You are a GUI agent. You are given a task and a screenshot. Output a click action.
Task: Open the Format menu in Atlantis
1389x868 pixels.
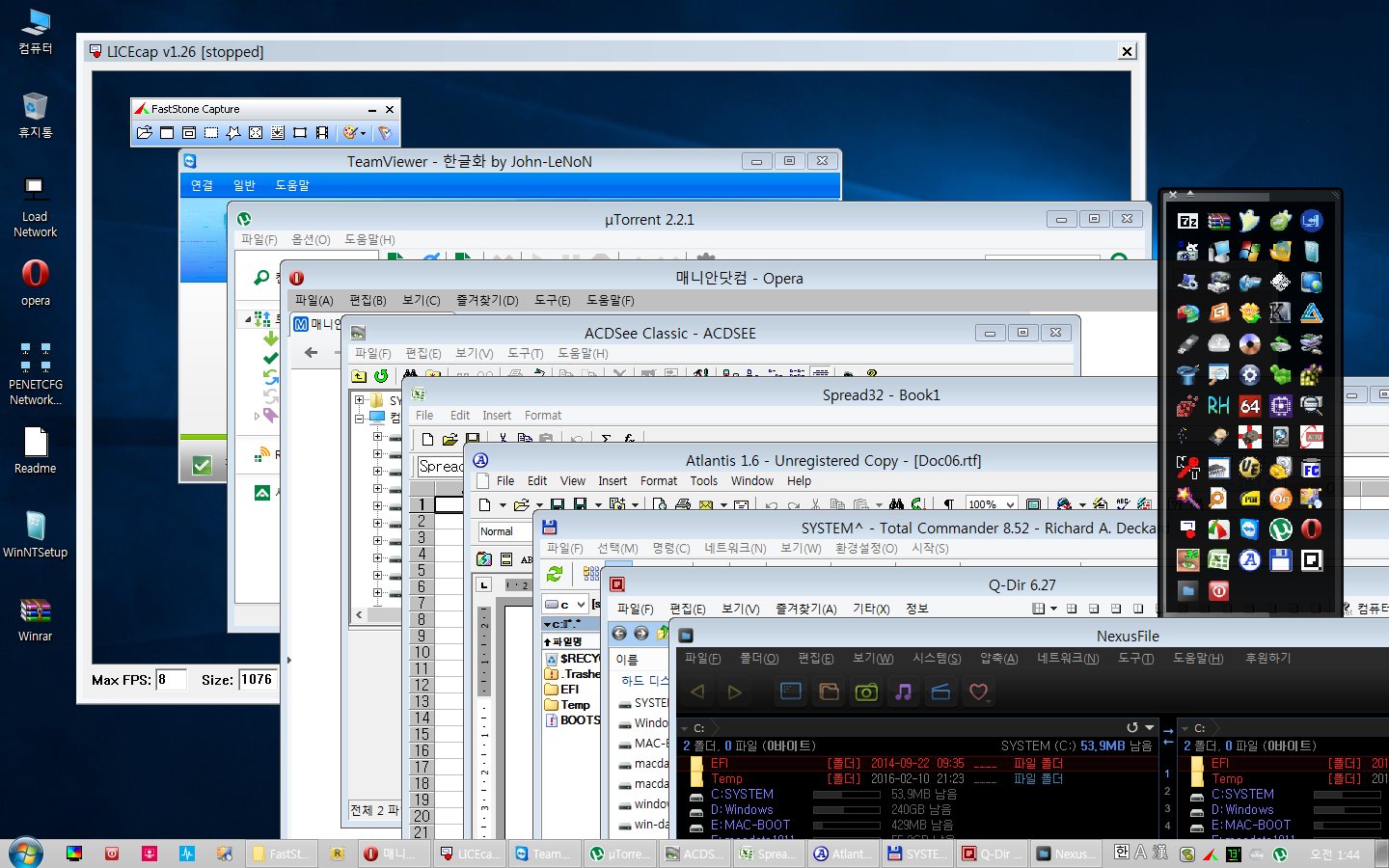[x=659, y=480]
